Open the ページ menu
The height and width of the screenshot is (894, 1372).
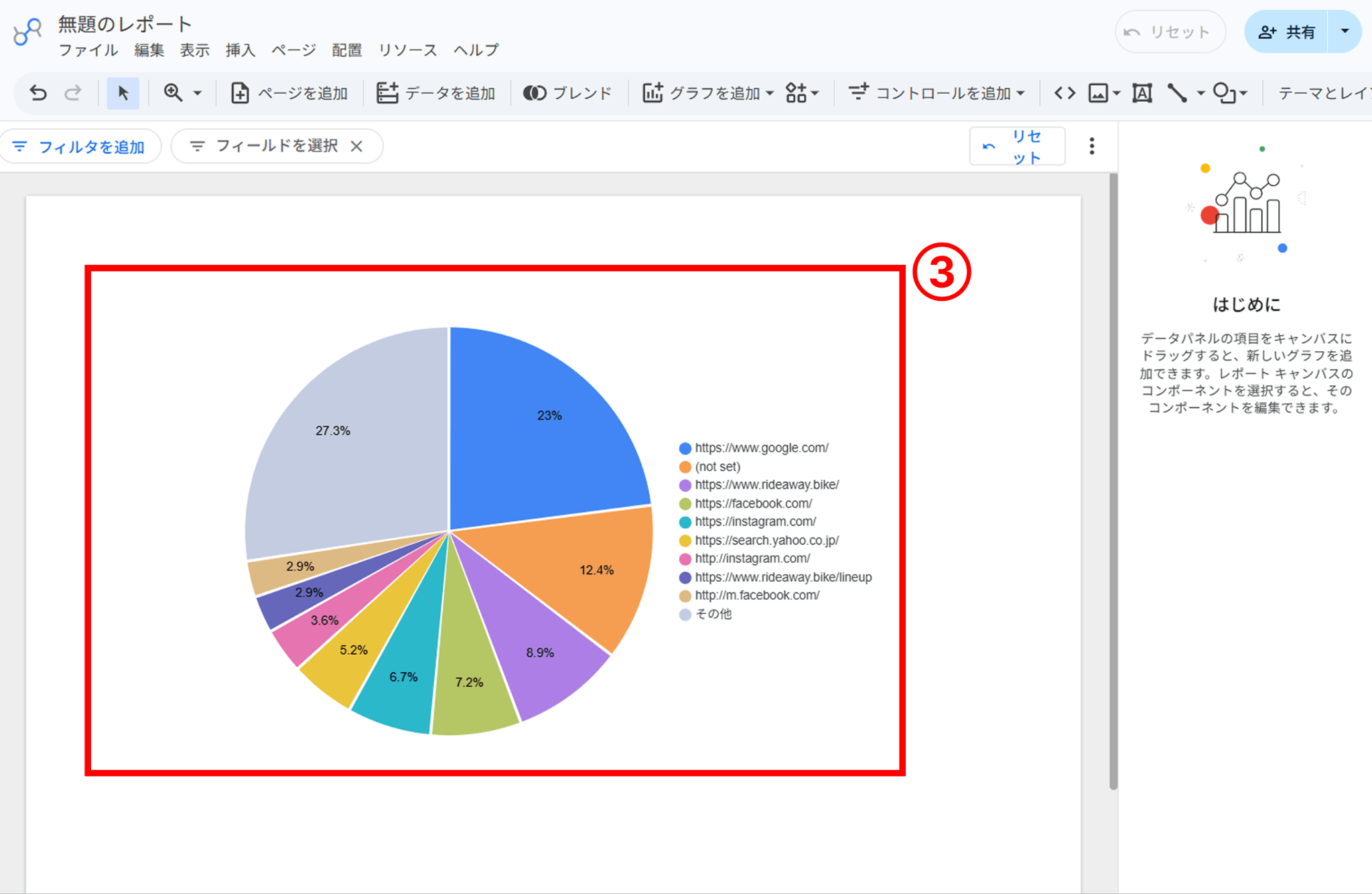[x=293, y=50]
